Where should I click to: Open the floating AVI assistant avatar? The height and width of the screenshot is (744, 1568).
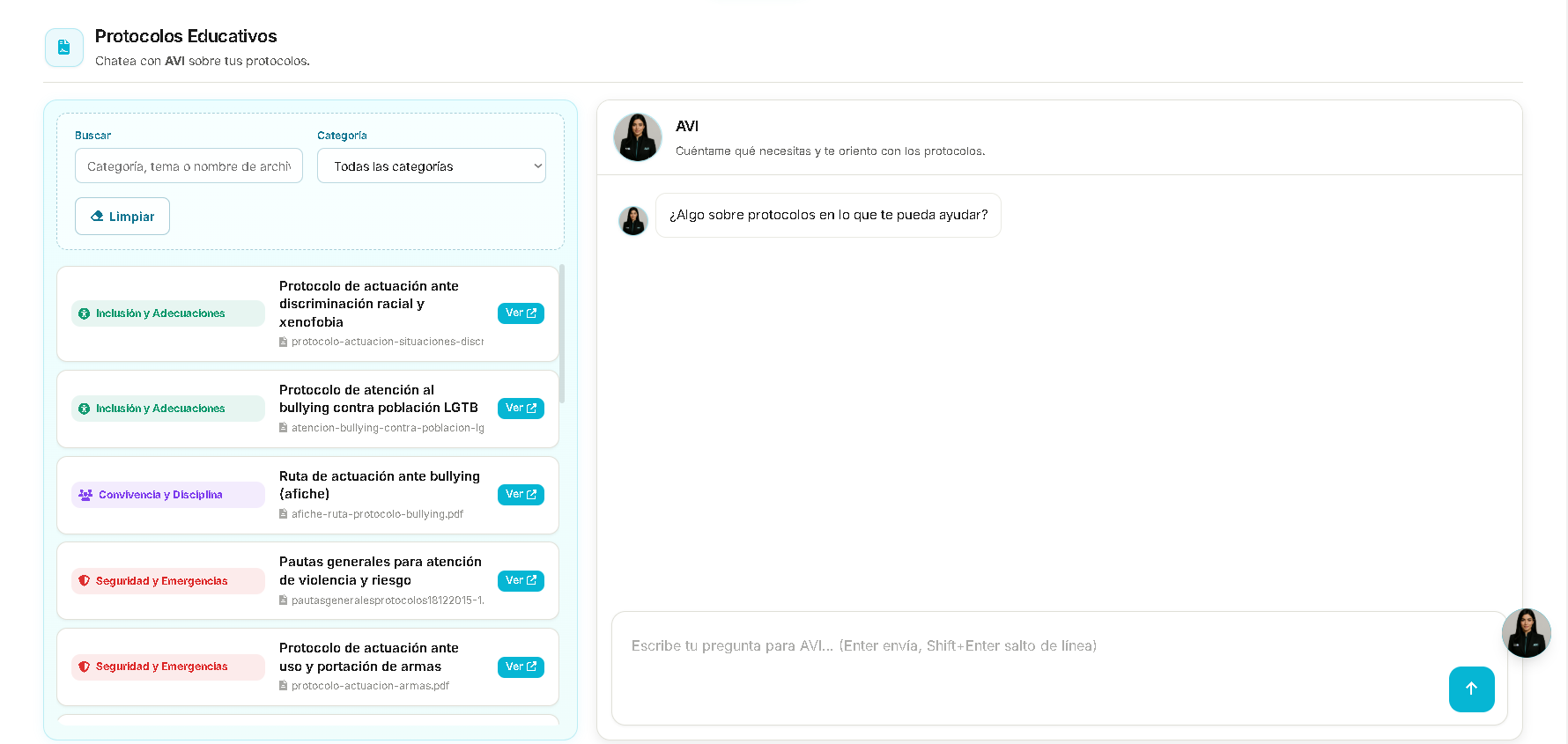tap(1526, 632)
